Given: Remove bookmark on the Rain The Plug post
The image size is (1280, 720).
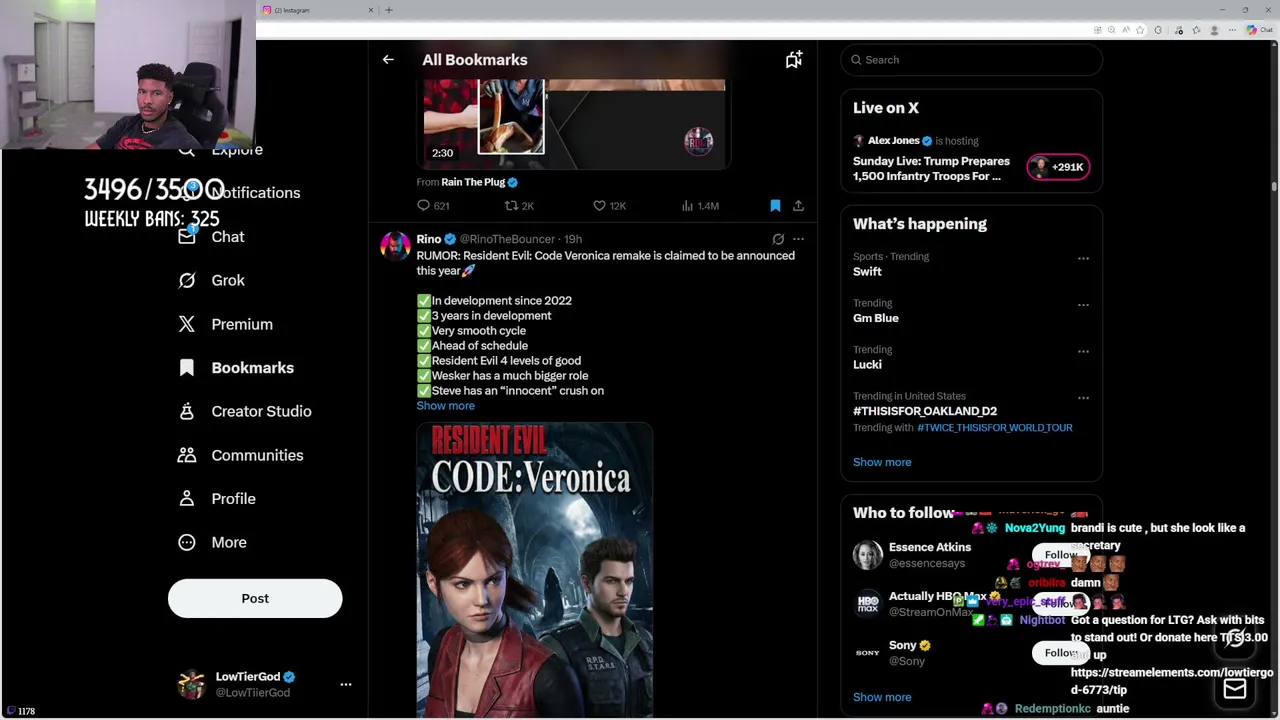Looking at the screenshot, I should click(775, 206).
